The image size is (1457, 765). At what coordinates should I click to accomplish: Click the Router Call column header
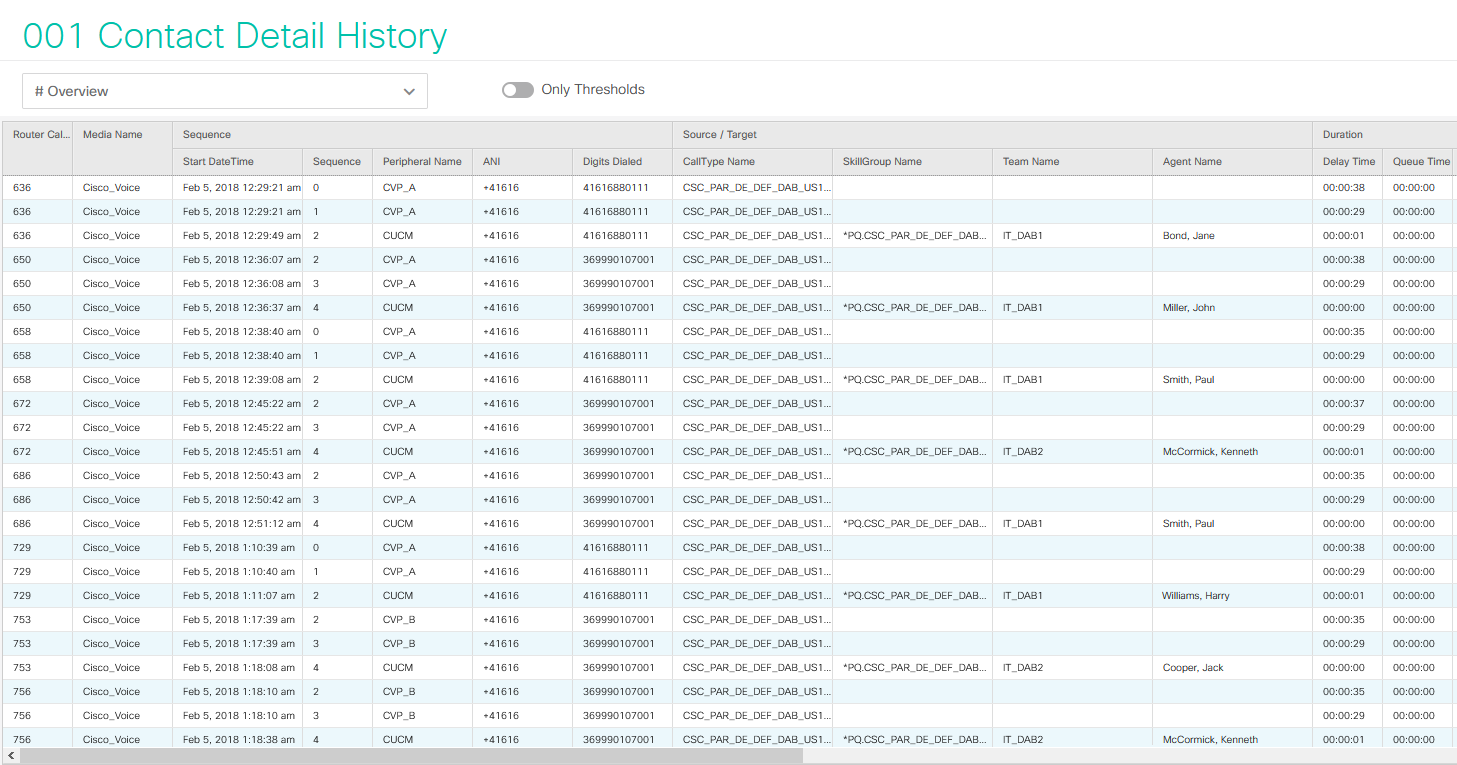point(37,147)
